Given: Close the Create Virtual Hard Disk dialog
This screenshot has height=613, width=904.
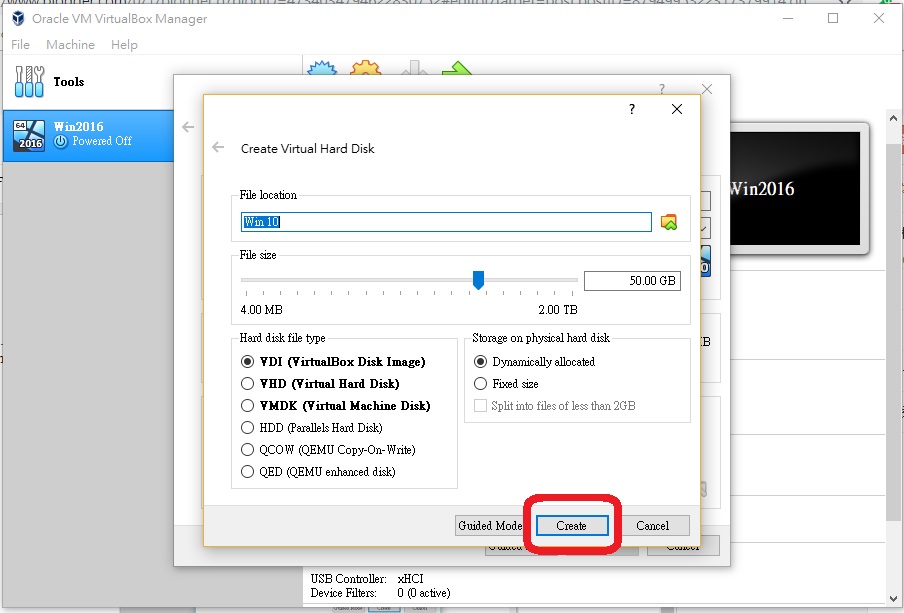Looking at the screenshot, I should (677, 109).
